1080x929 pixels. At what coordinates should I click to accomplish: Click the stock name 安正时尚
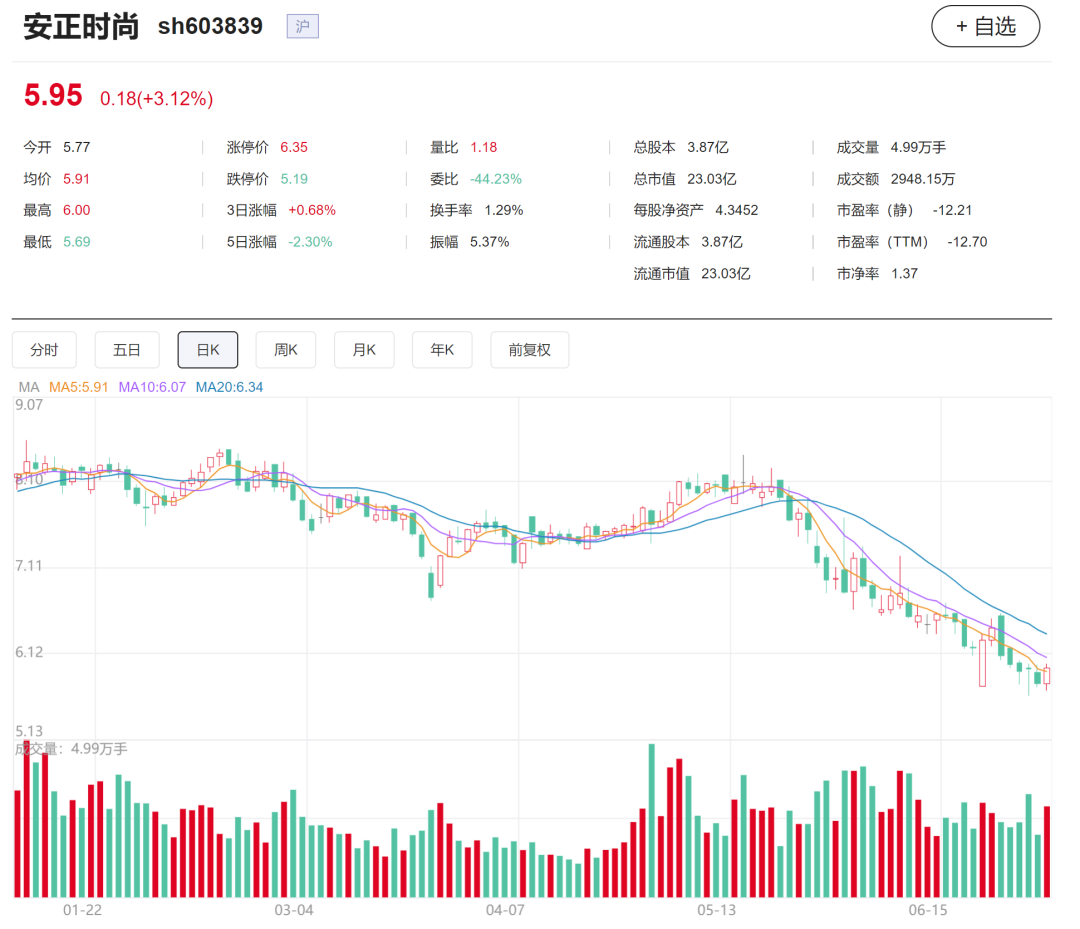pyautogui.click(x=81, y=27)
